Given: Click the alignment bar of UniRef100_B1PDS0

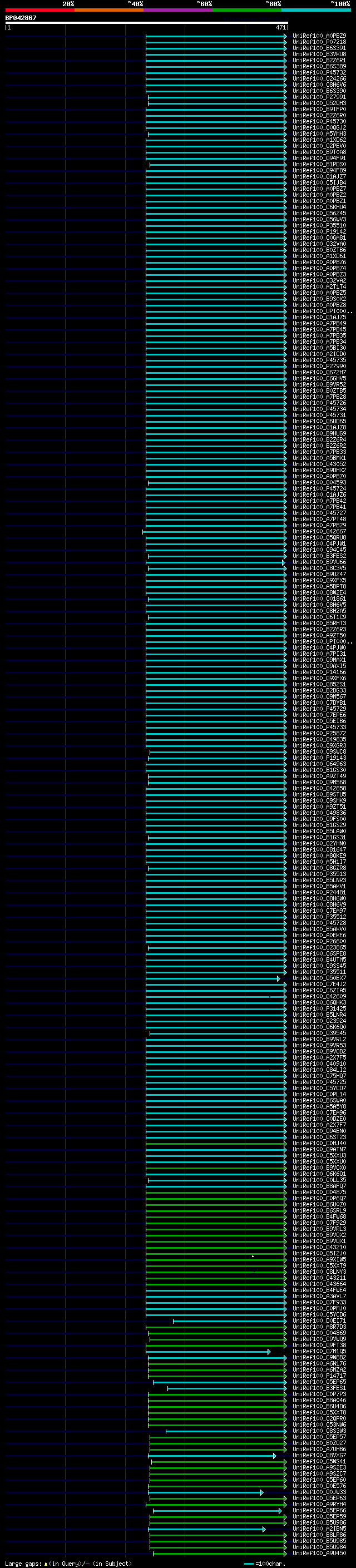Looking at the screenshot, I should 219,165.
